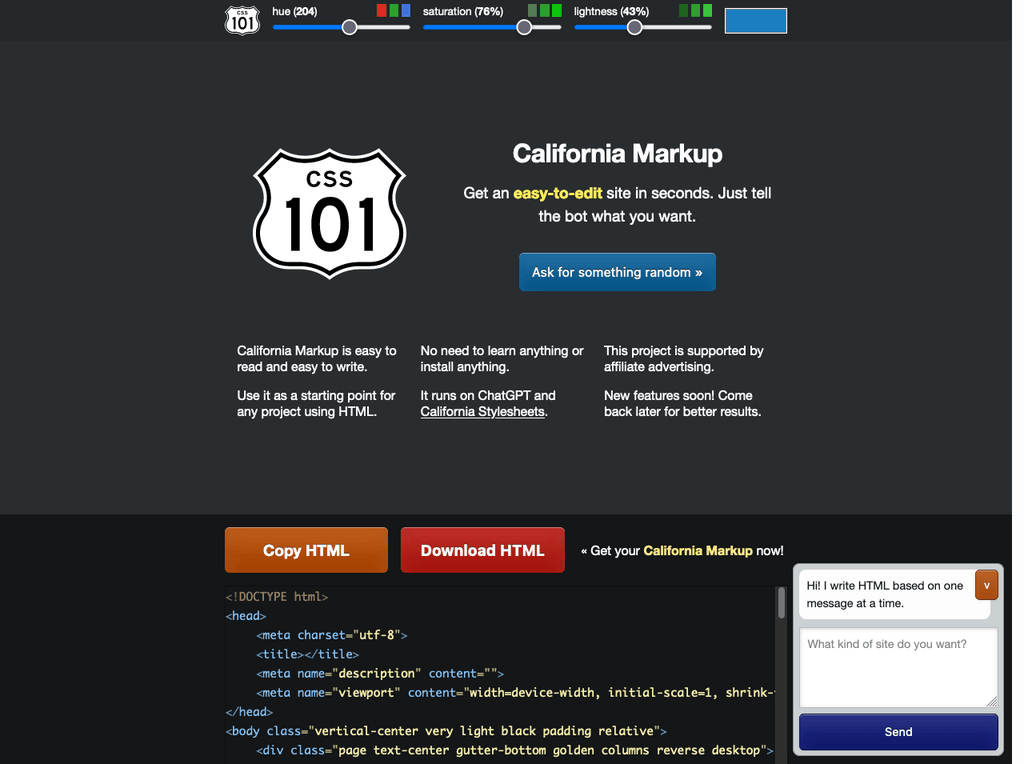Collapse the chat greeting with the orange chevron
Screen dimensions: 1024x764
click(986, 585)
